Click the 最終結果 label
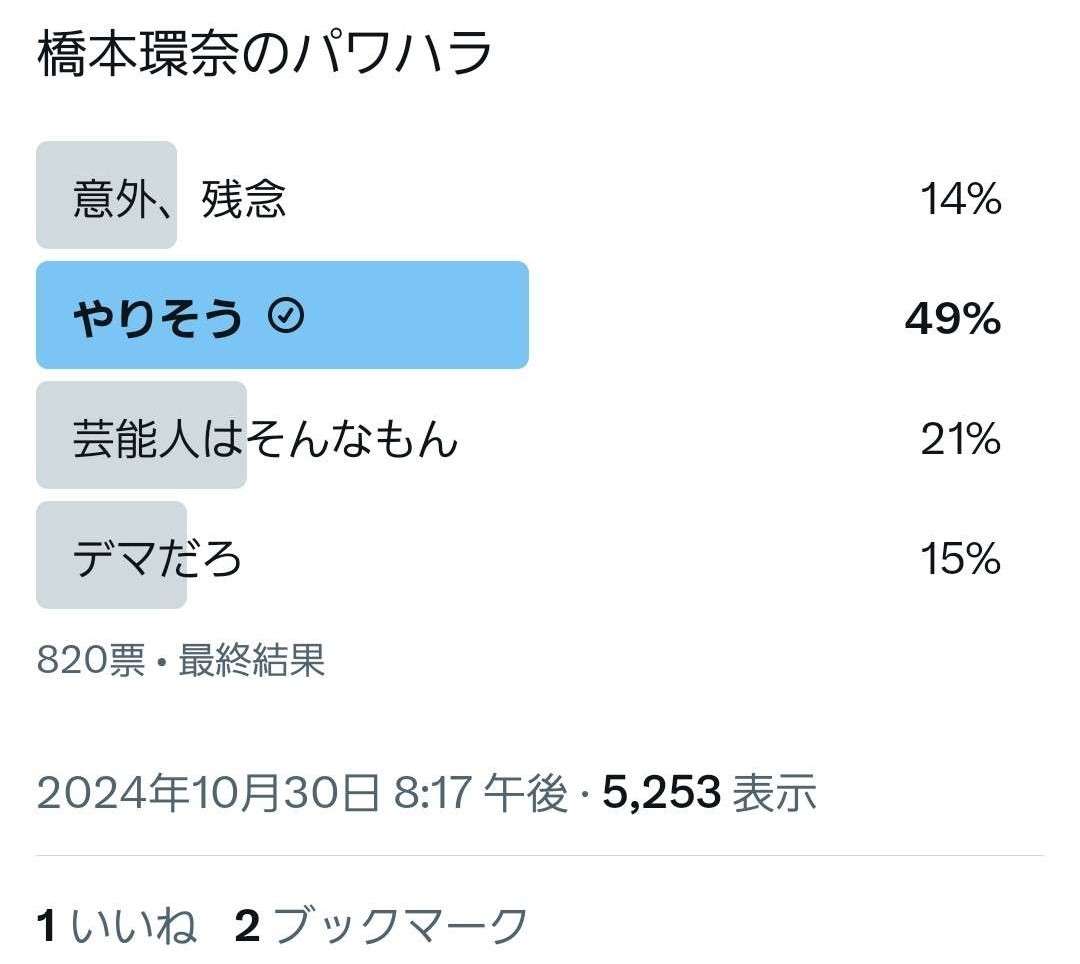Screen dimensions: 1080x964 (x=251, y=660)
